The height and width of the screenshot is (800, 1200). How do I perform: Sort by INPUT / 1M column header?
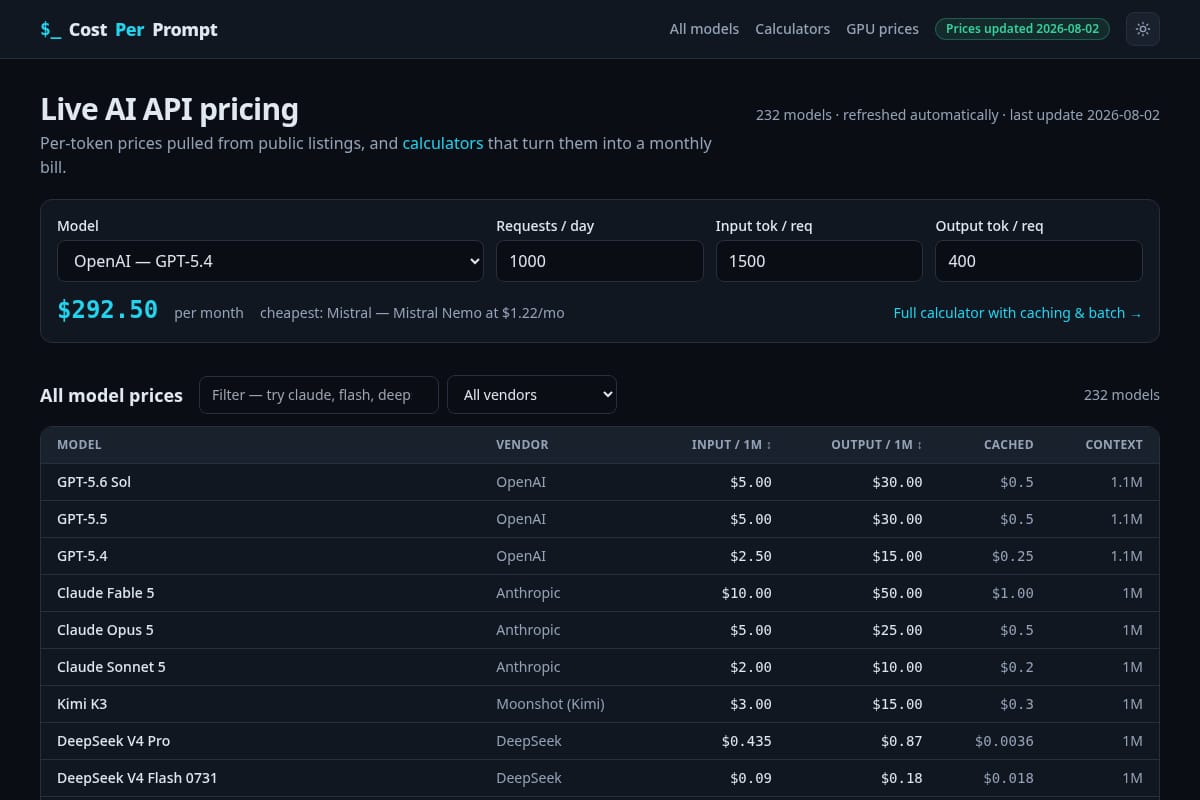pyautogui.click(x=731, y=445)
